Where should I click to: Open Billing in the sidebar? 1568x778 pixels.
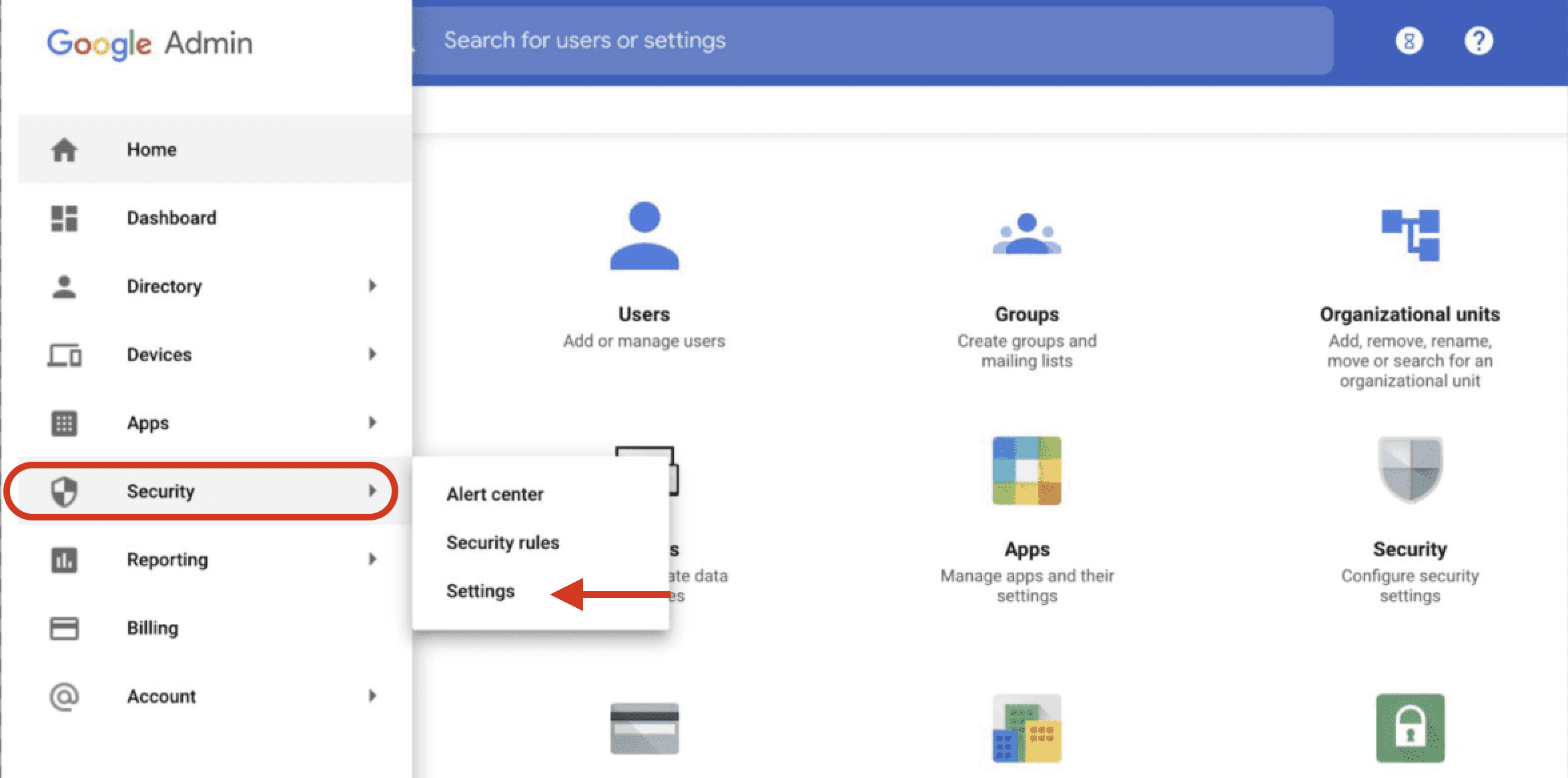[x=215, y=628]
